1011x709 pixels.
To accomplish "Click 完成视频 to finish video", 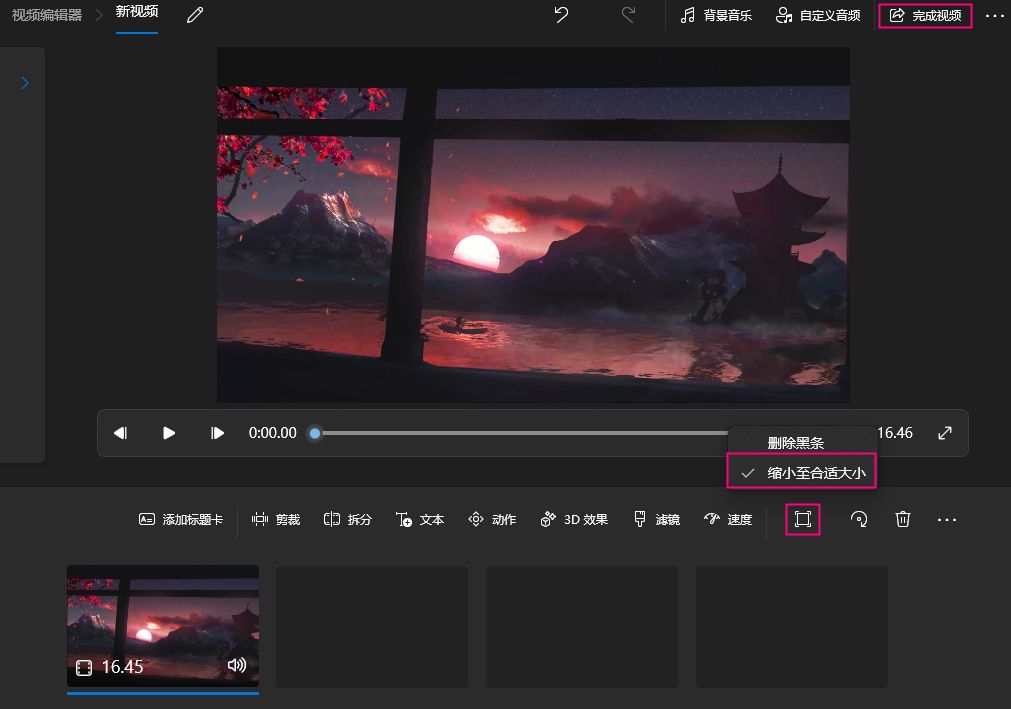I will pos(925,15).
